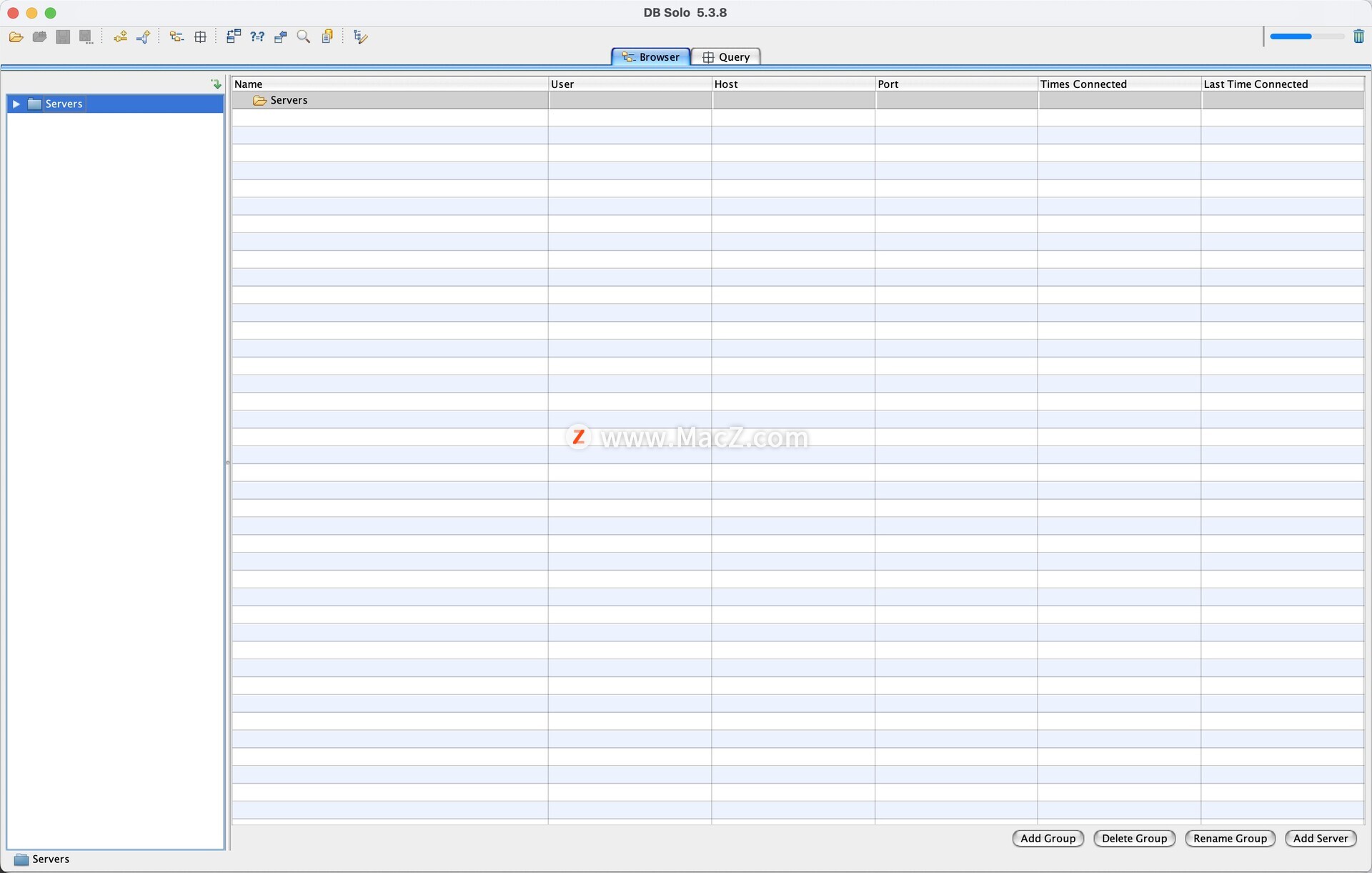The image size is (1372, 873).
Task: Click the Add Group button
Action: [1048, 839]
